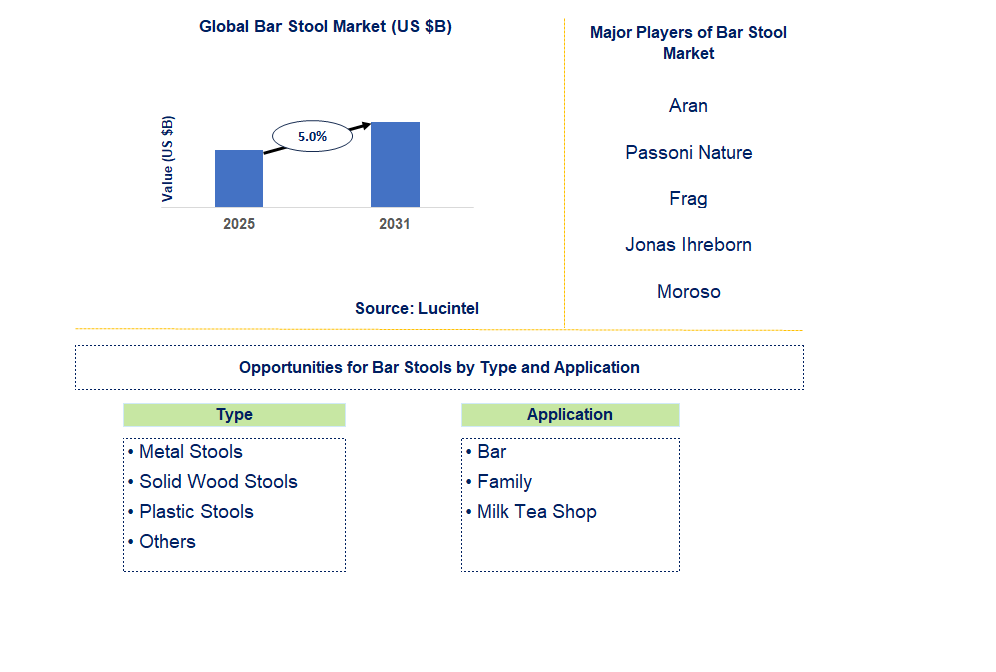Select the player name 'Passoni Nature'

[689, 152]
